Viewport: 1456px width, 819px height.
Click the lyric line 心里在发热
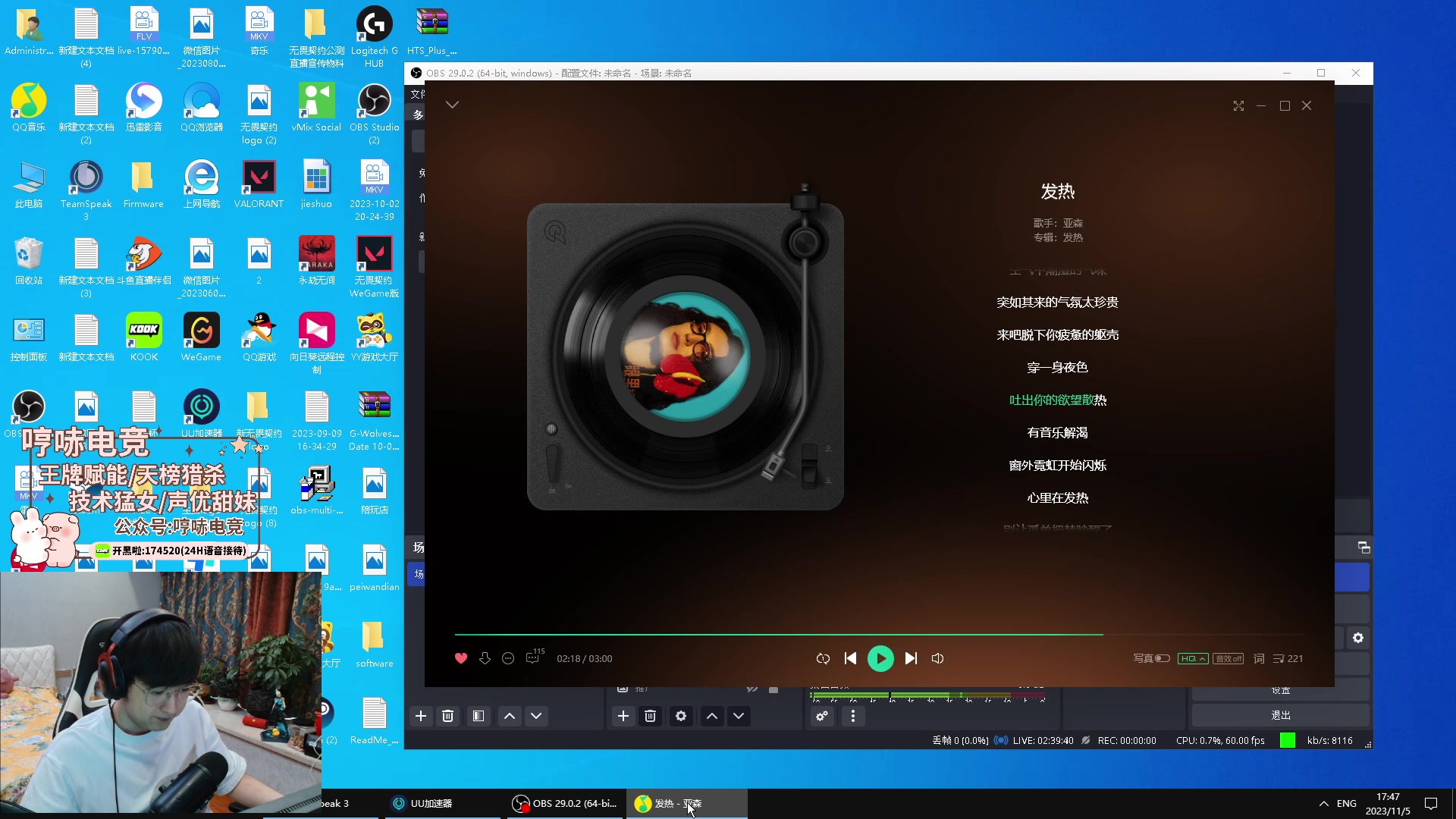(1057, 497)
